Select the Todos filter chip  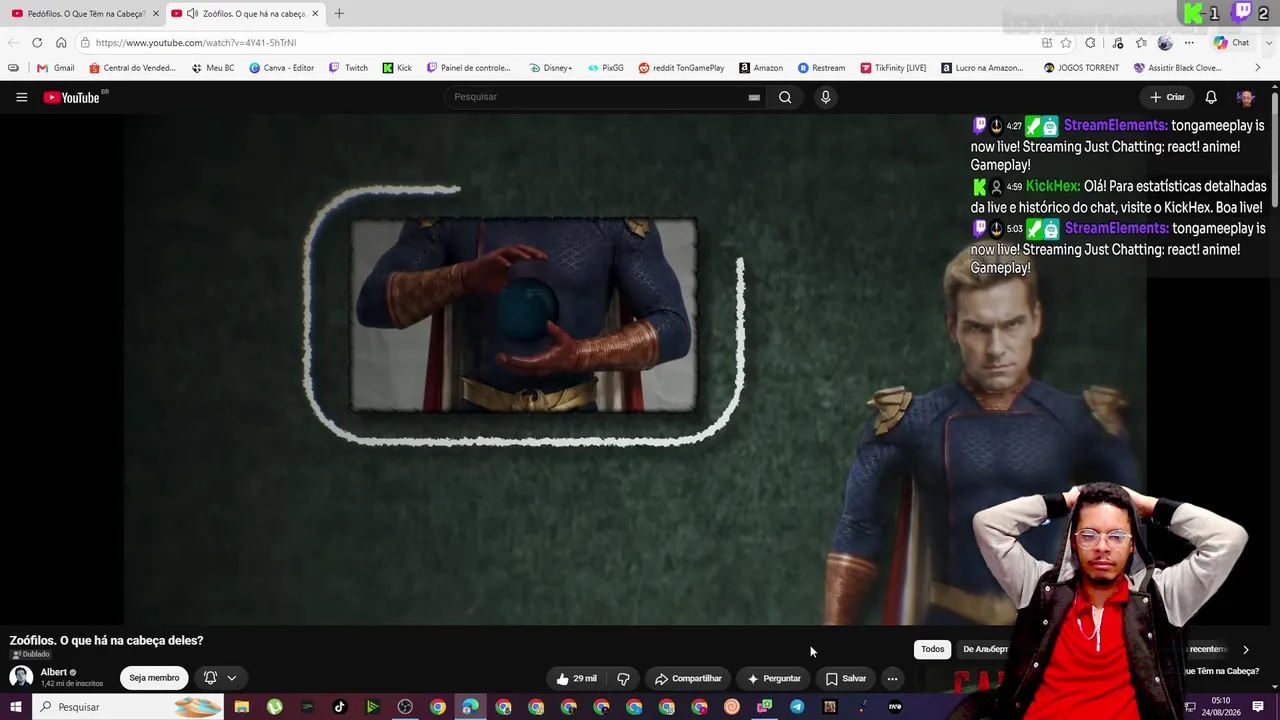pyautogui.click(x=932, y=649)
